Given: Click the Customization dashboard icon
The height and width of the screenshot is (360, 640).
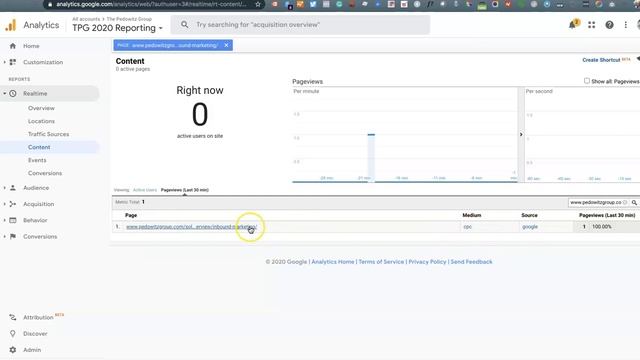Looking at the screenshot, I should 13,62.
